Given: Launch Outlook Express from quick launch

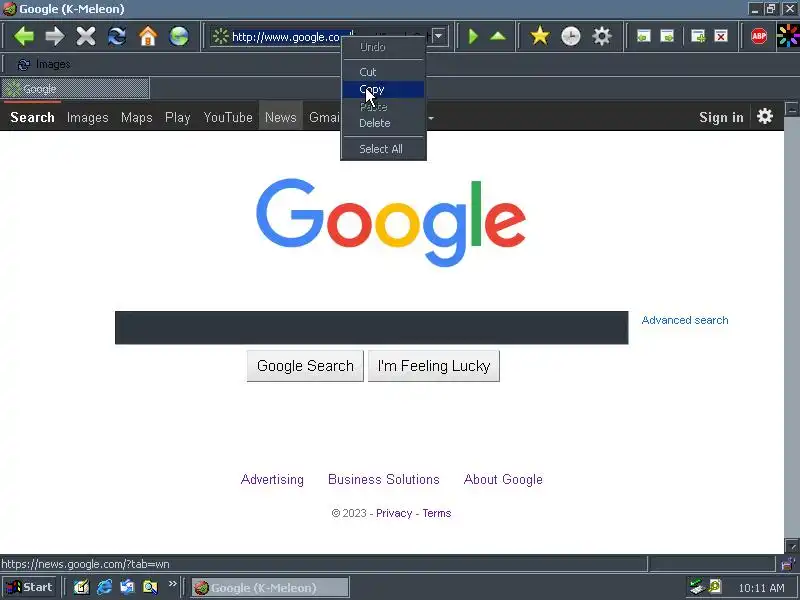Looking at the screenshot, I should [x=127, y=587].
